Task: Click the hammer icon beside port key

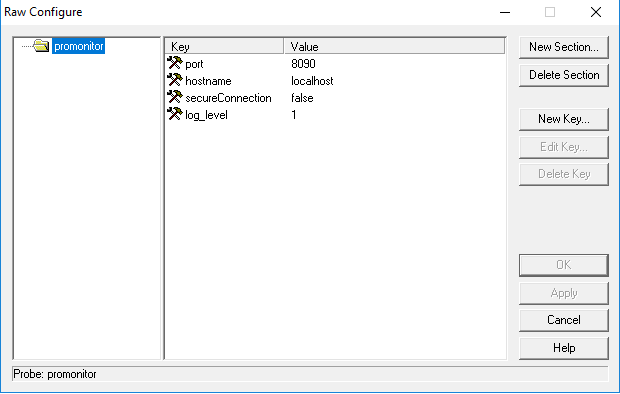Action: click(175, 63)
